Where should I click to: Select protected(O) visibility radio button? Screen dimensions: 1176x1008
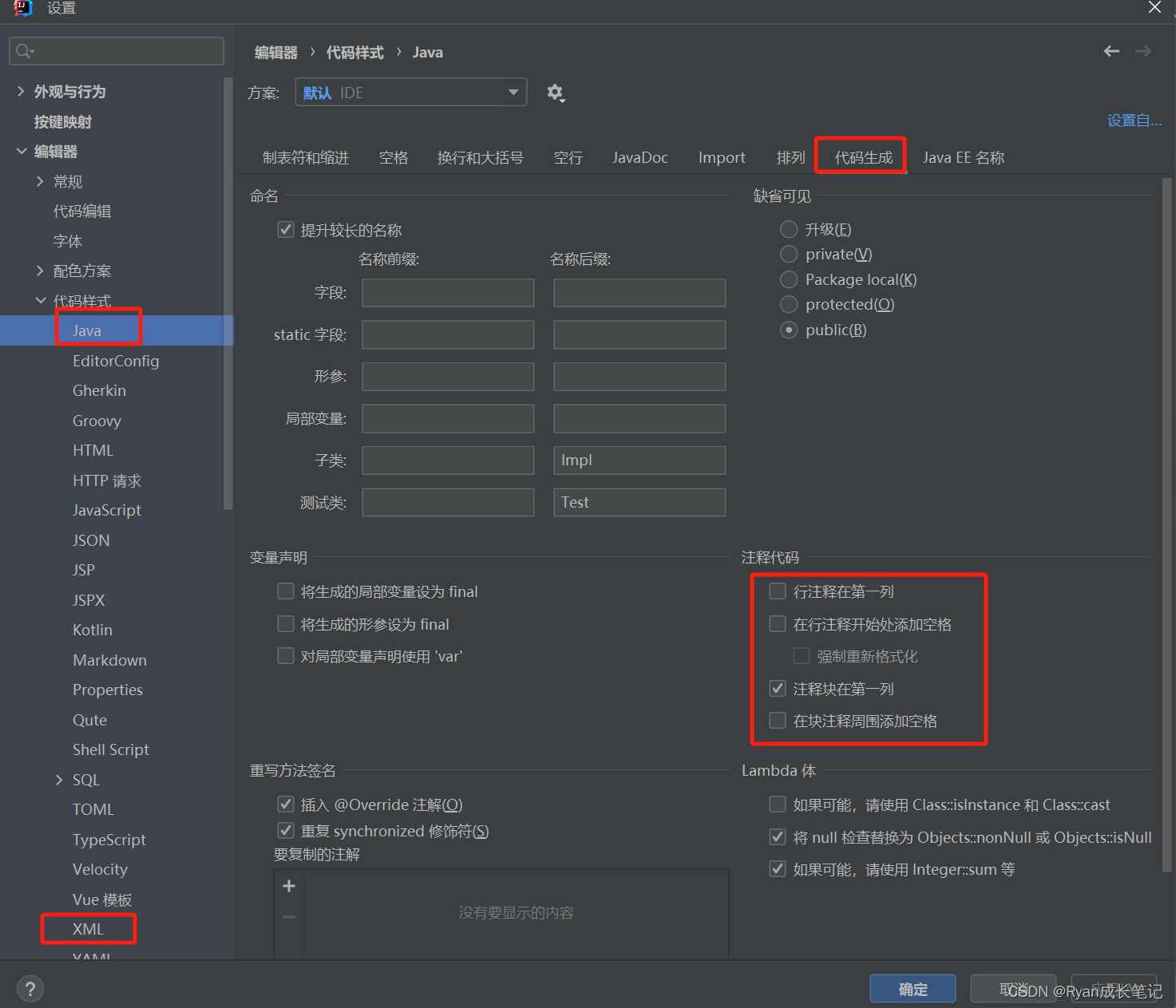(x=789, y=305)
